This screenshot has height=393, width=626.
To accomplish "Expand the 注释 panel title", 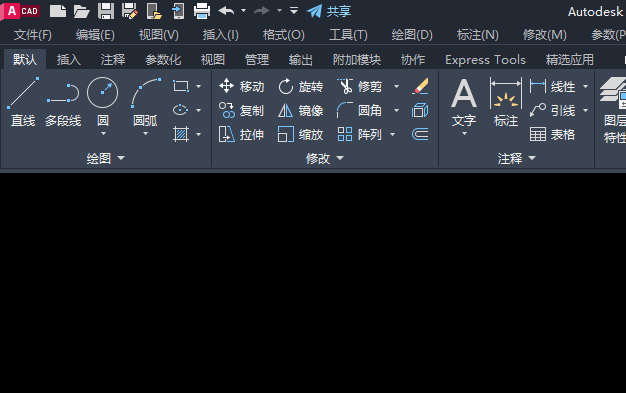I will click(x=516, y=159).
